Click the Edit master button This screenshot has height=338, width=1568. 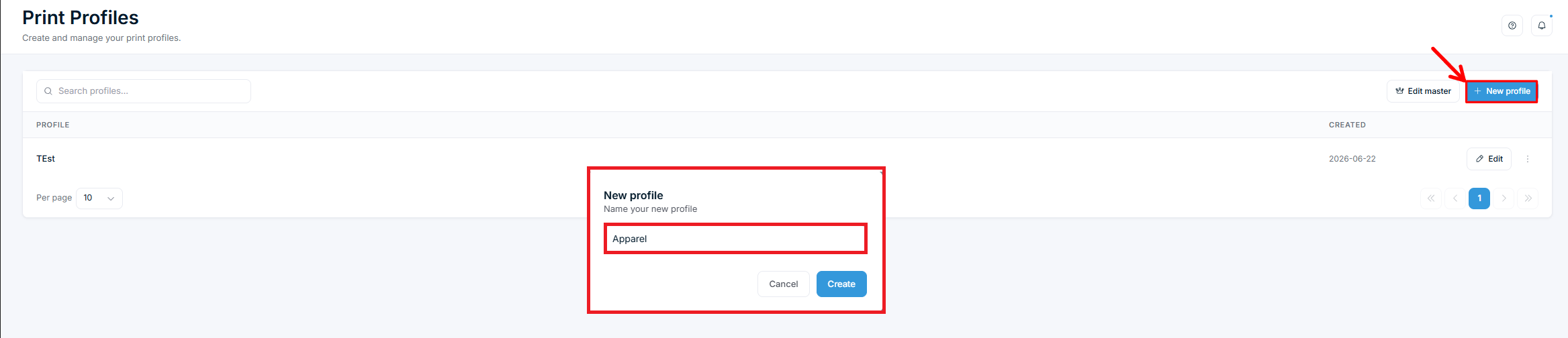click(x=1423, y=91)
